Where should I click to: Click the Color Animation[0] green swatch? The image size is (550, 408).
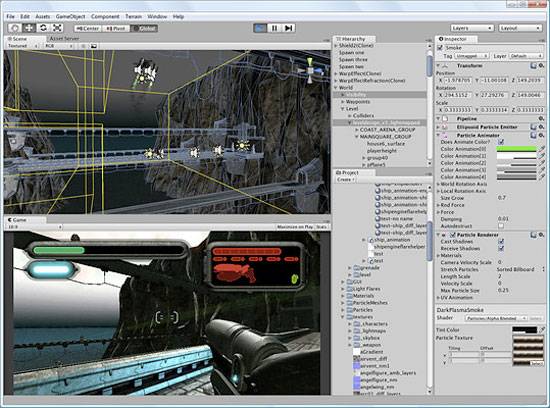click(516, 149)
